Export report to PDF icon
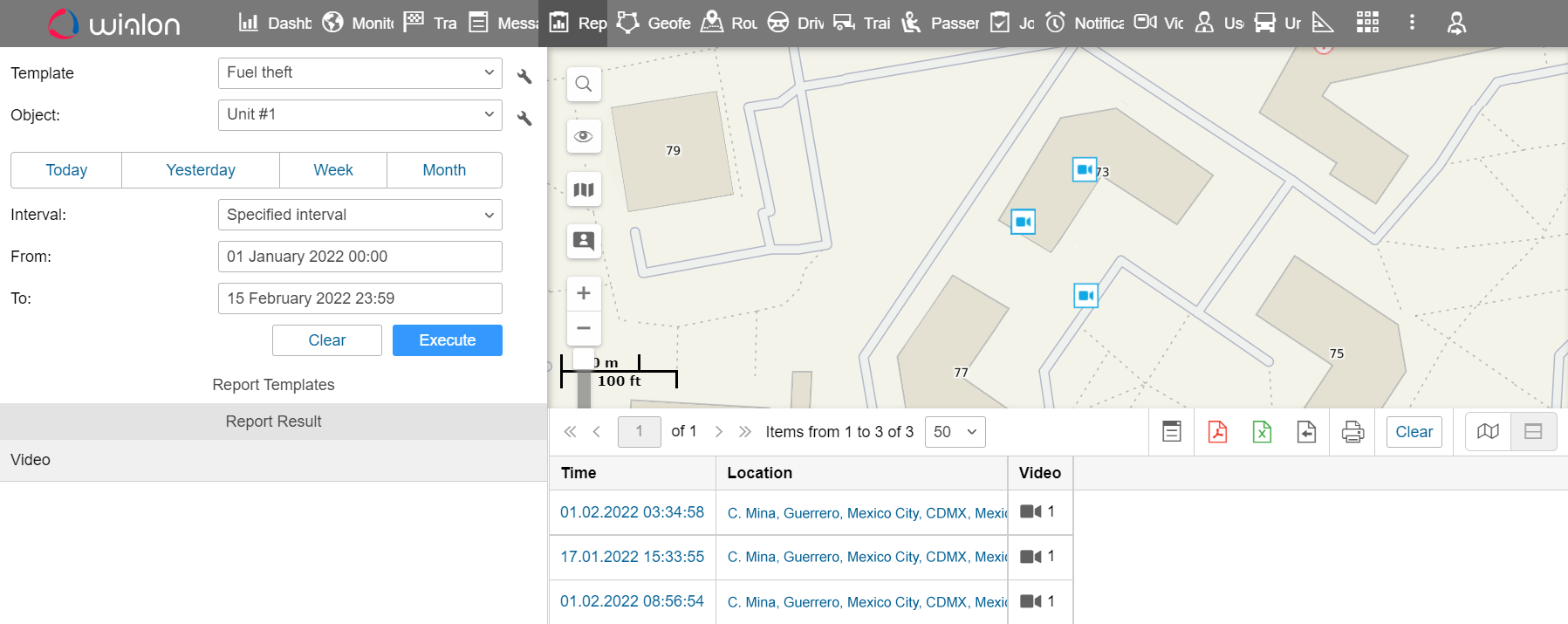The image size is (1568, 624). [x=1217, y=432]
